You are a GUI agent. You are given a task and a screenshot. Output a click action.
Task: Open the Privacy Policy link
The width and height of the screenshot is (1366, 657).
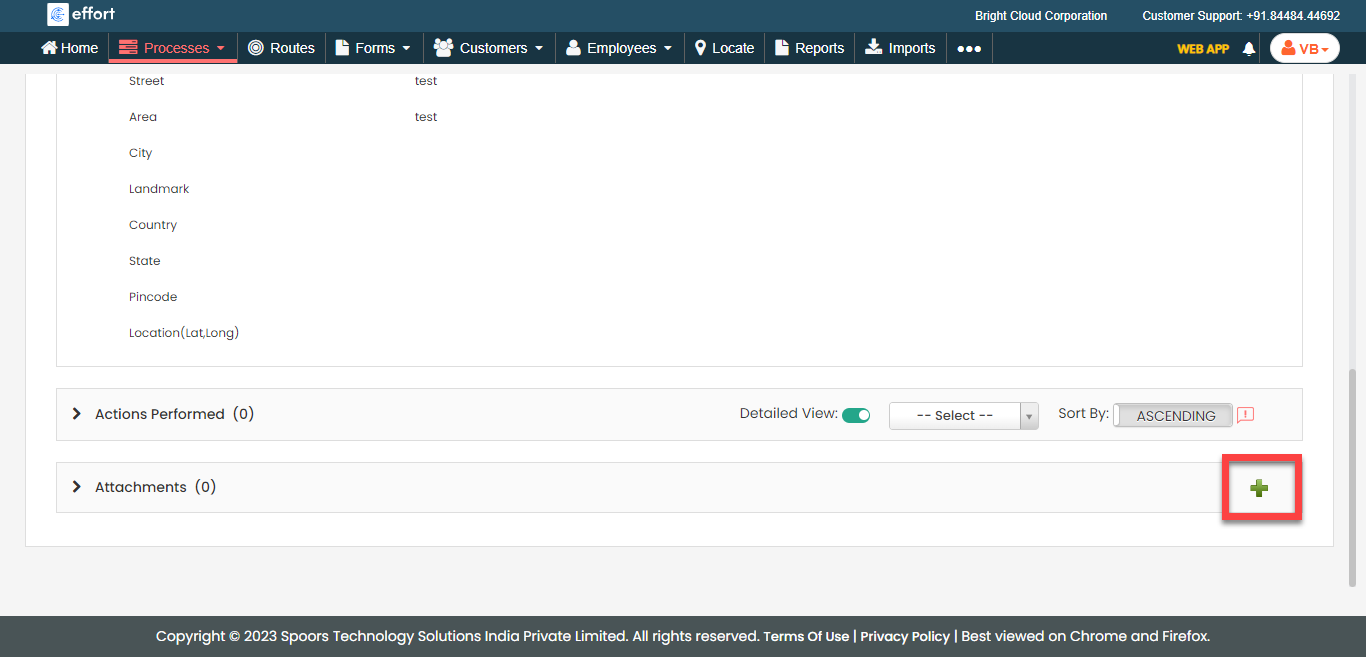click(905, 636)
